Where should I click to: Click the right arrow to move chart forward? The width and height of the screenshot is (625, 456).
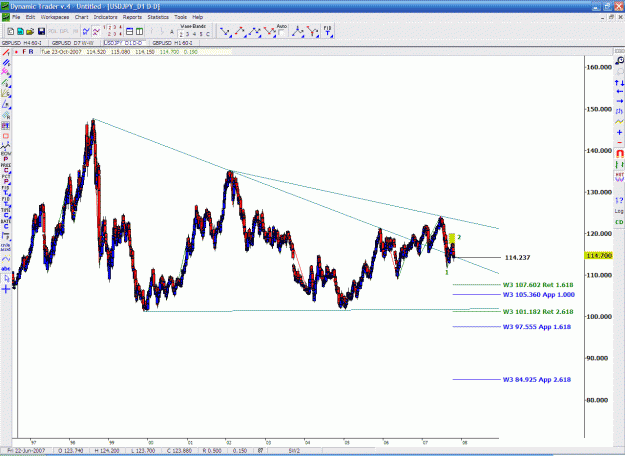[619, 101]
